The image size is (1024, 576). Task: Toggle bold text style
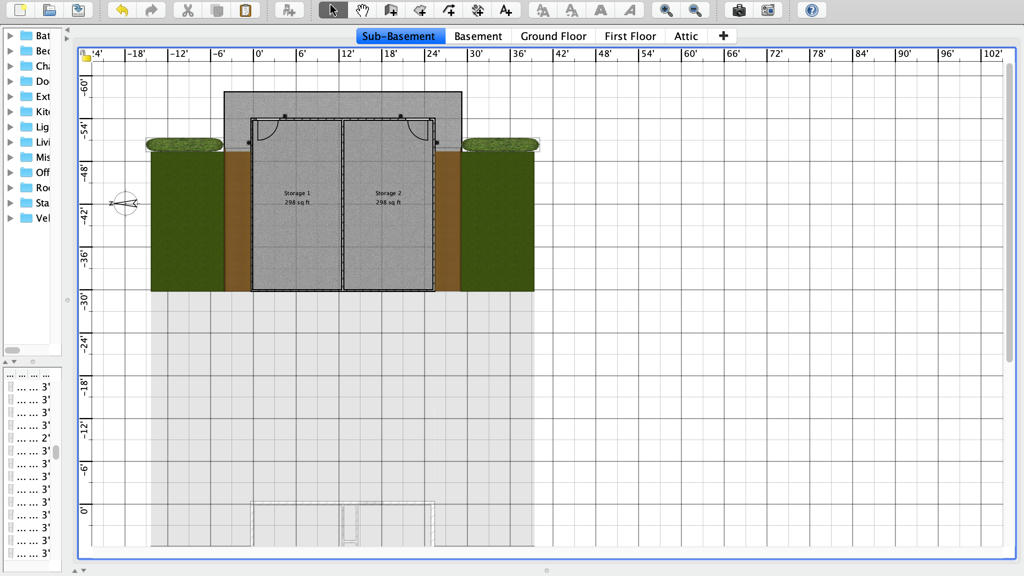[600, 10]
